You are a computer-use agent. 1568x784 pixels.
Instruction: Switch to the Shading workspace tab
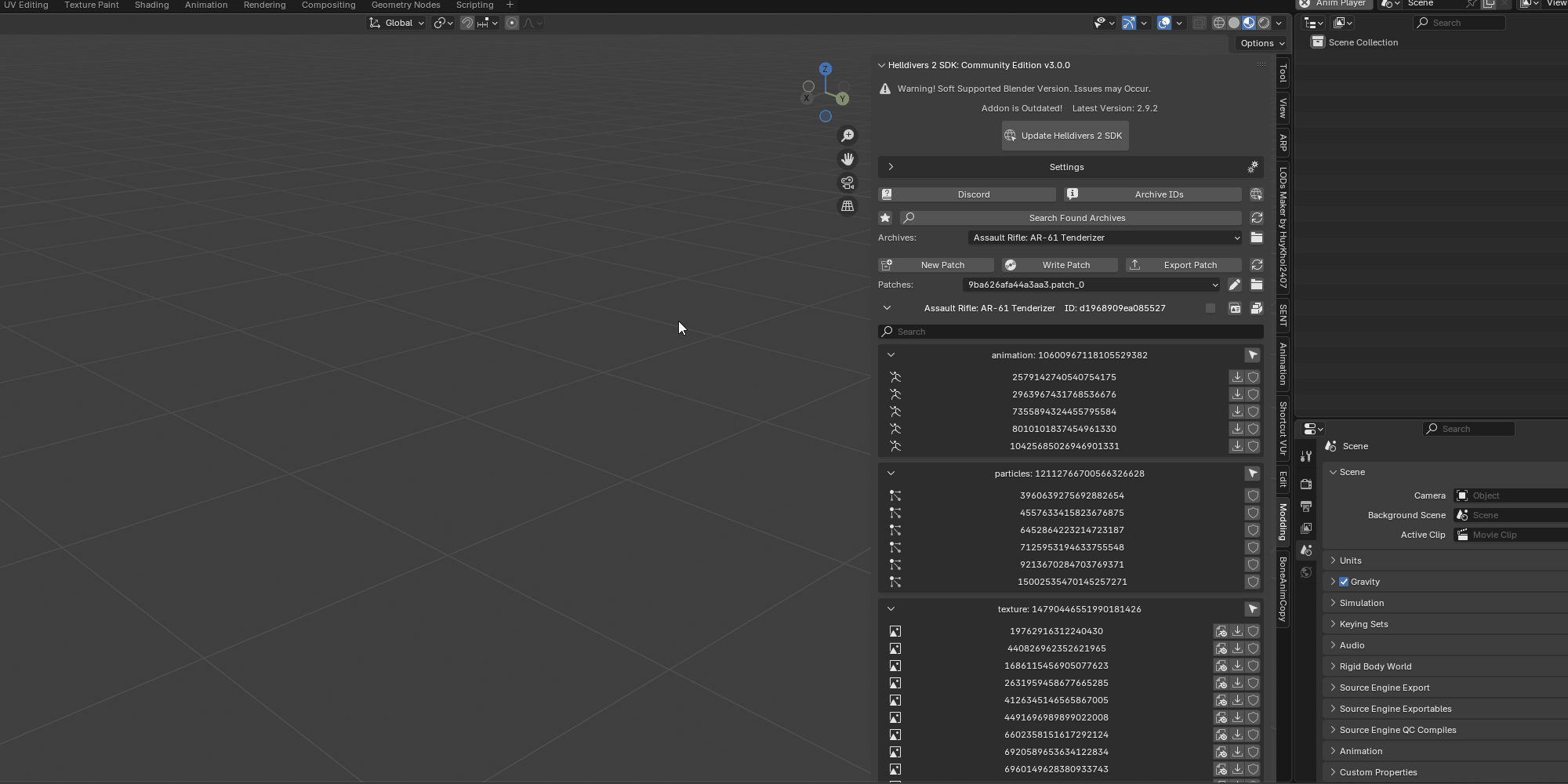[151, 5]
